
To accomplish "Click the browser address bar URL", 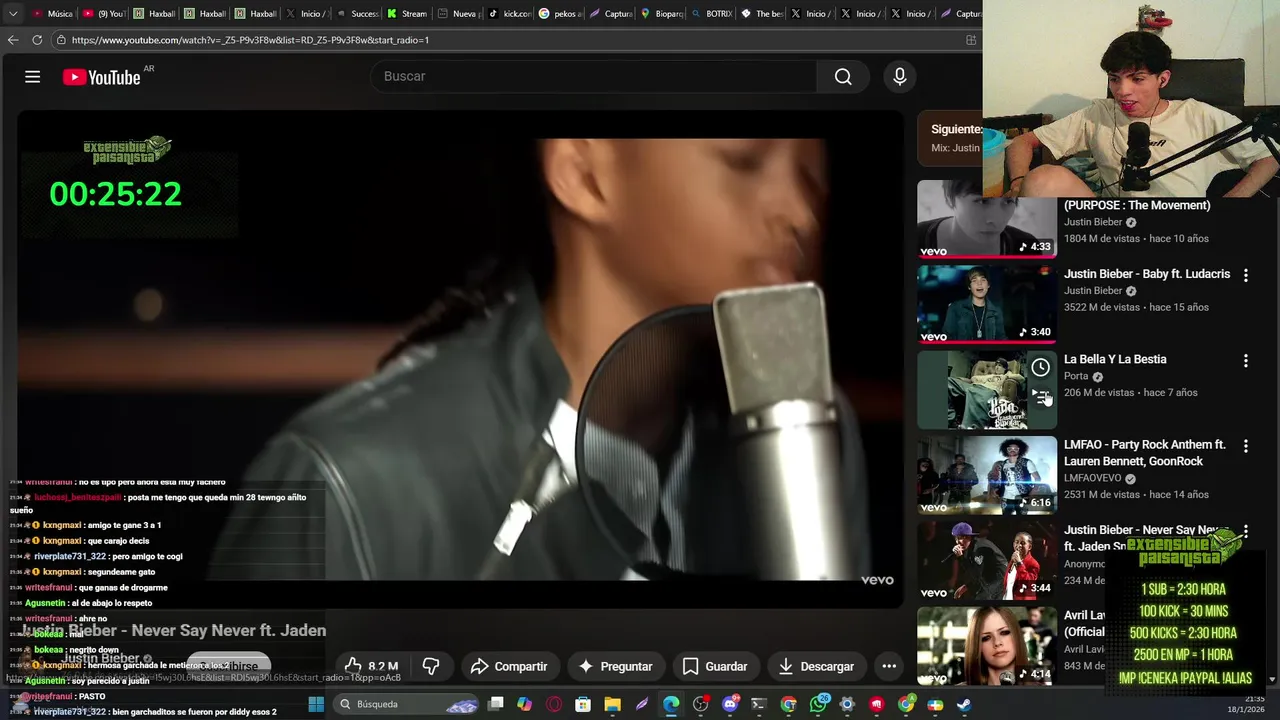I will coord(250,40).
